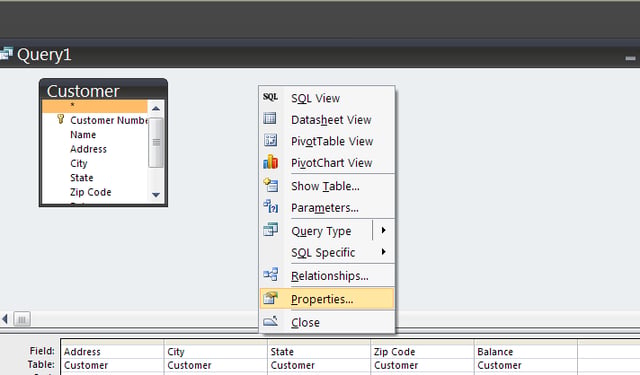
Task: Click the Parameters icon
Action: click(270, 206)
